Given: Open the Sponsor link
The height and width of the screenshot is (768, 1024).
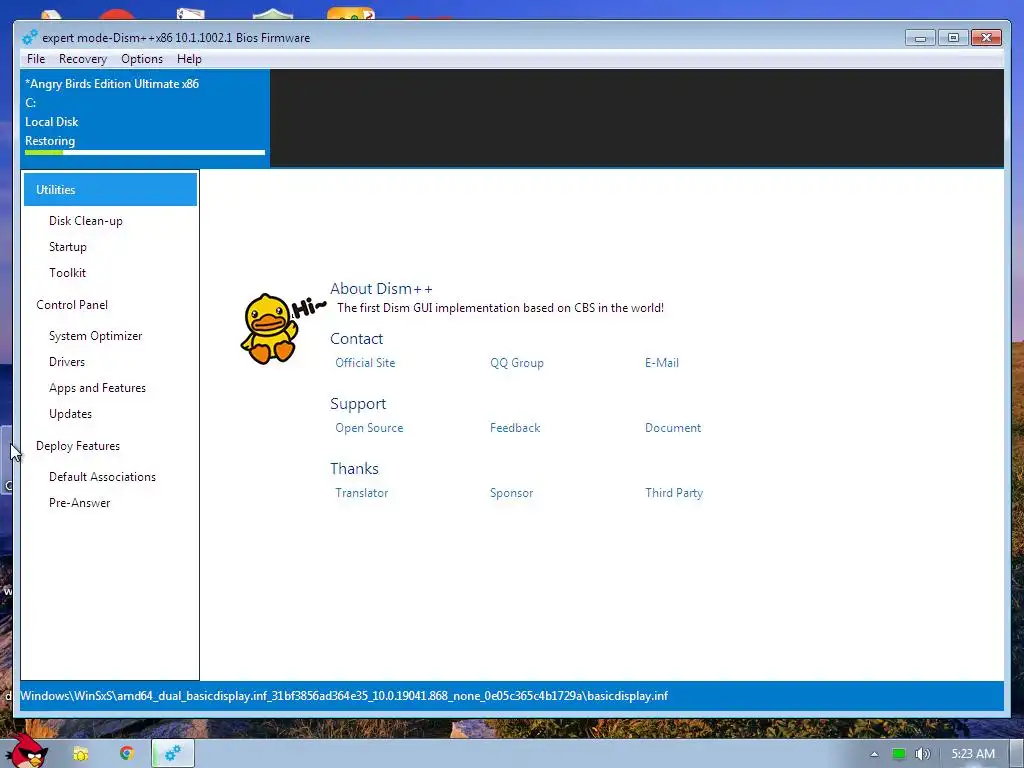Looking at the screenshot, I should pyautogui.click(x=511, y=493).
